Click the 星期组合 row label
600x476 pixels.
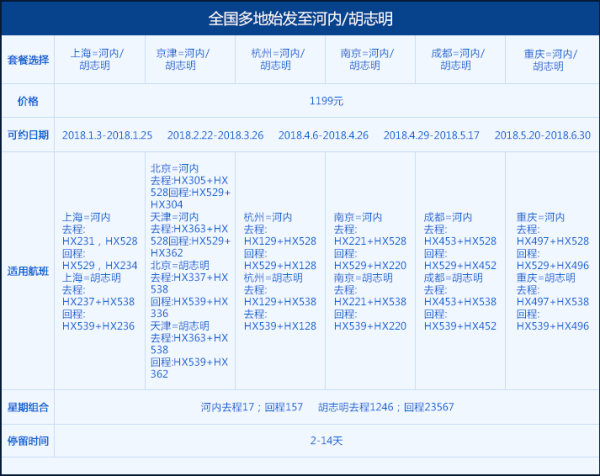[28, 407]
